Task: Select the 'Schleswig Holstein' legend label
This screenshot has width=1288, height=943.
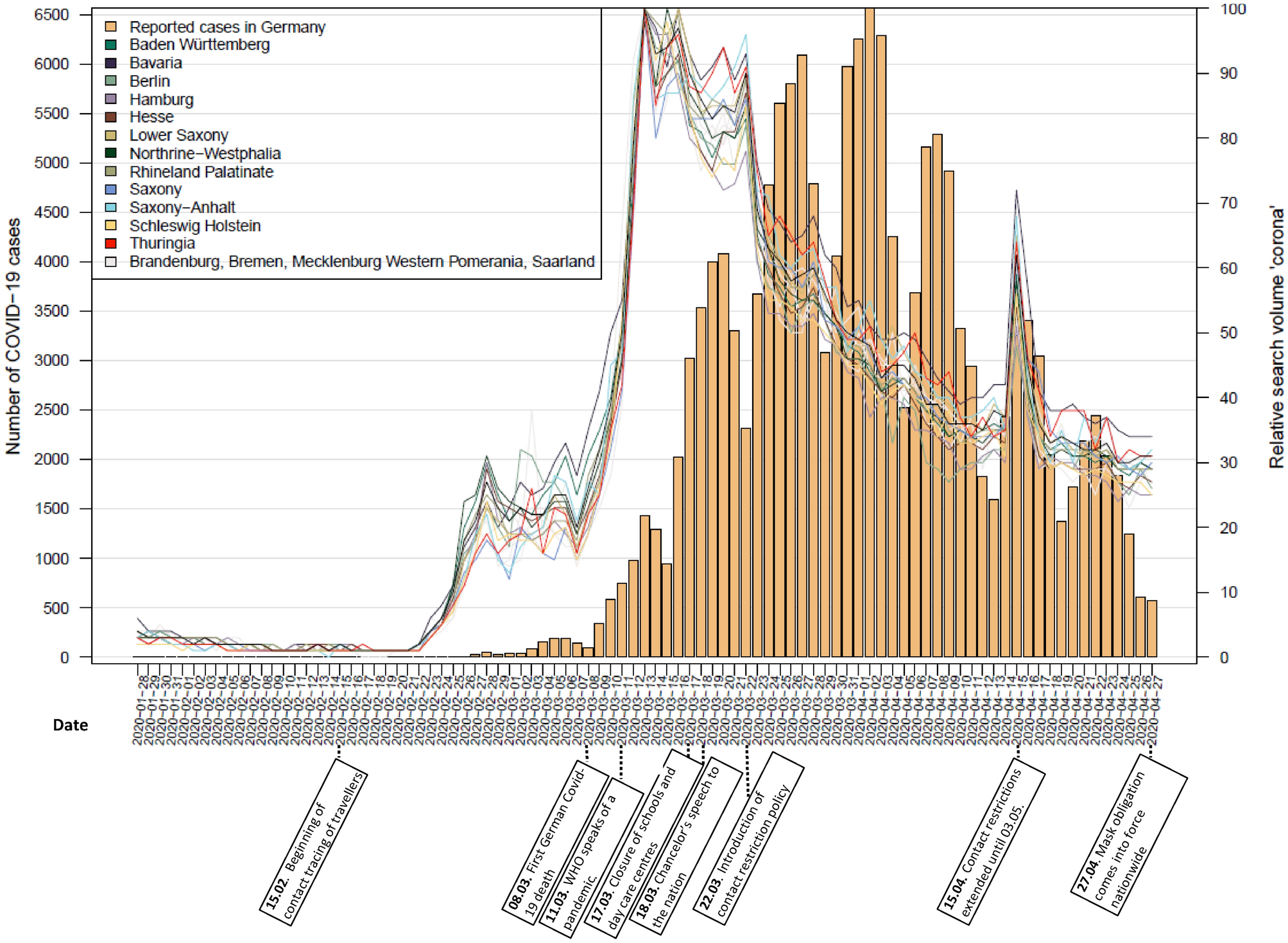Action: [195, 225]
